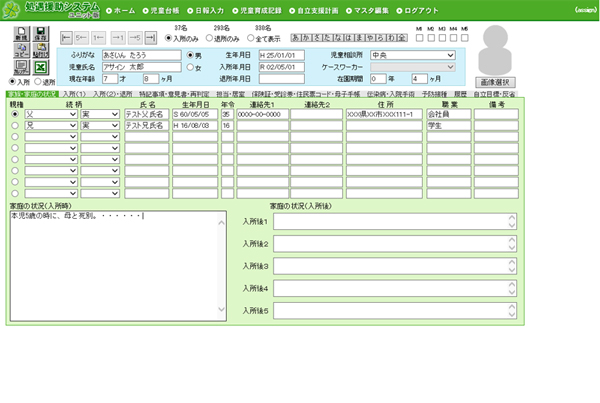Expand the 入所後1 text field spinner
600x403 pixels.
pyautogui.click(x=512, y=222)
